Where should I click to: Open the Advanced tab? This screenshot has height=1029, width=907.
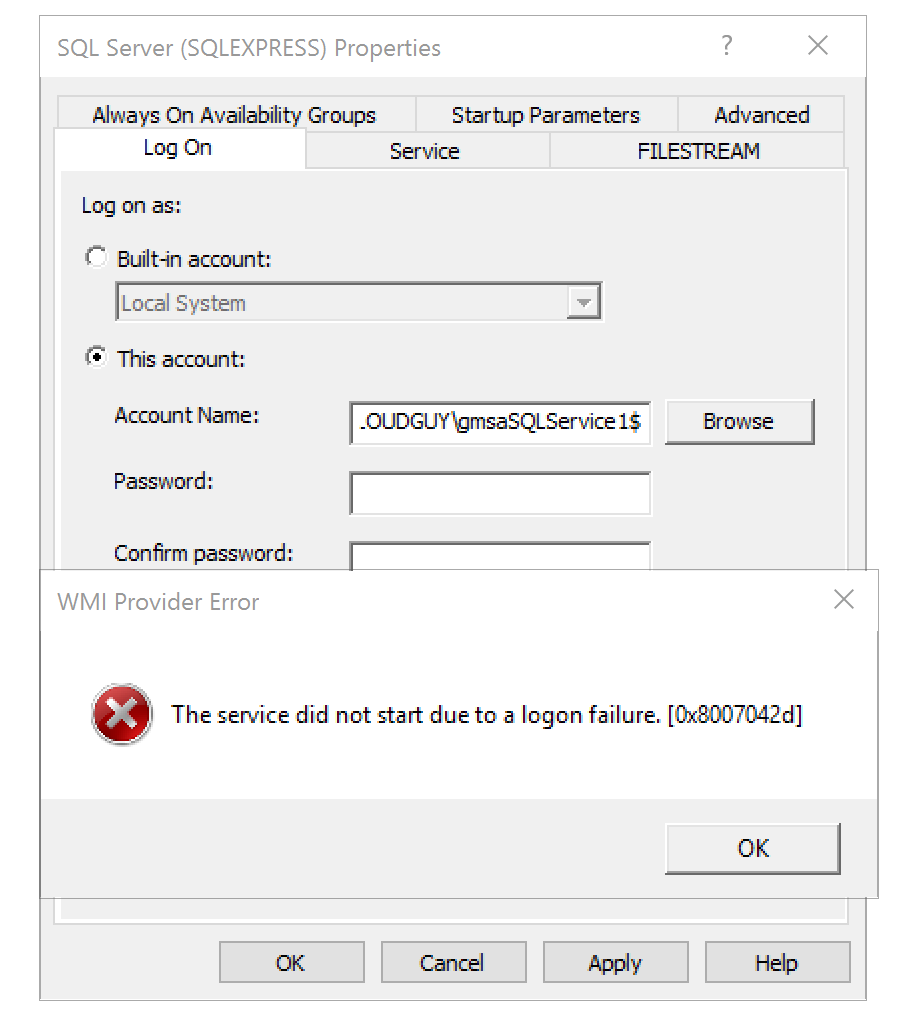point(762,114)
